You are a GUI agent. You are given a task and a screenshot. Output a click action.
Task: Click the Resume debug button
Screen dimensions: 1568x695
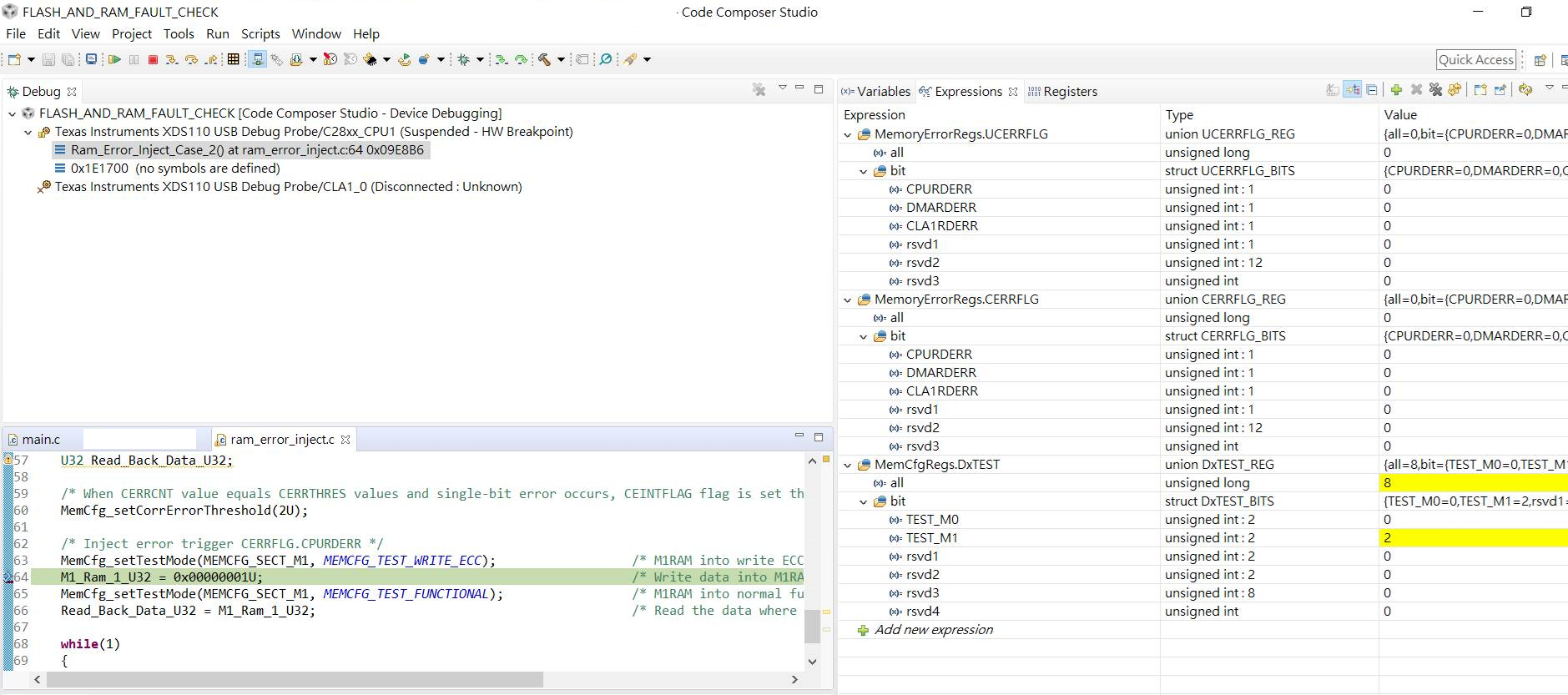(x=114, y=59)
